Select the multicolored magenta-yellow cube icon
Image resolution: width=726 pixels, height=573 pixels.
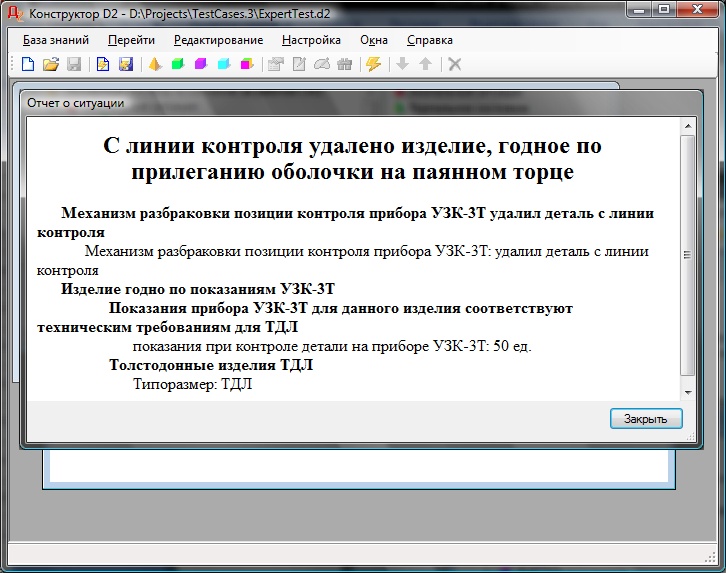(247, 64)
